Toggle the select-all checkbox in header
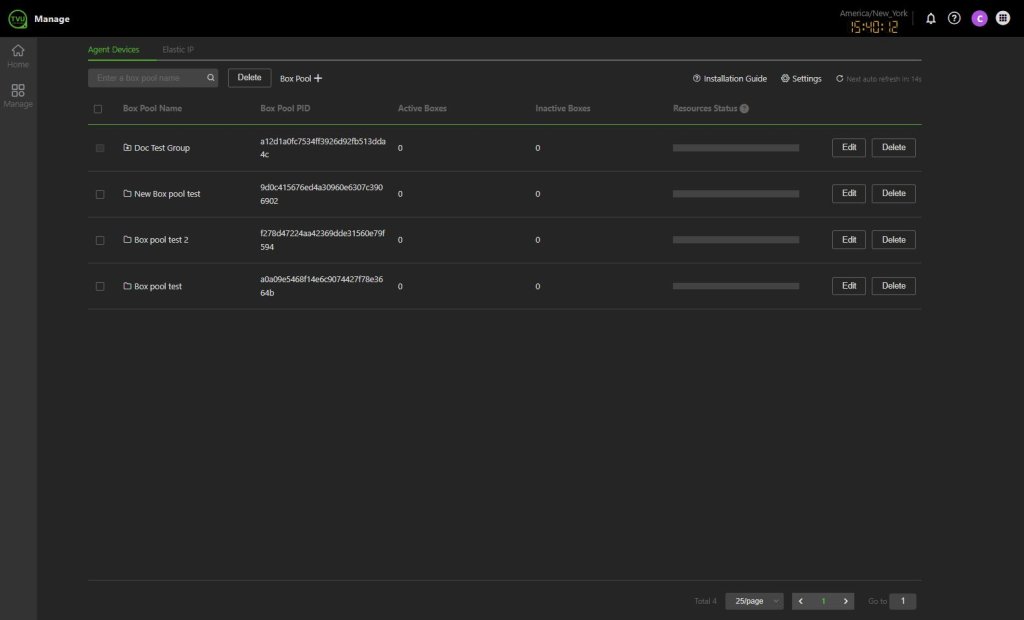The height and width of the screenshot is (620, 1024). [x=98, y=109]
